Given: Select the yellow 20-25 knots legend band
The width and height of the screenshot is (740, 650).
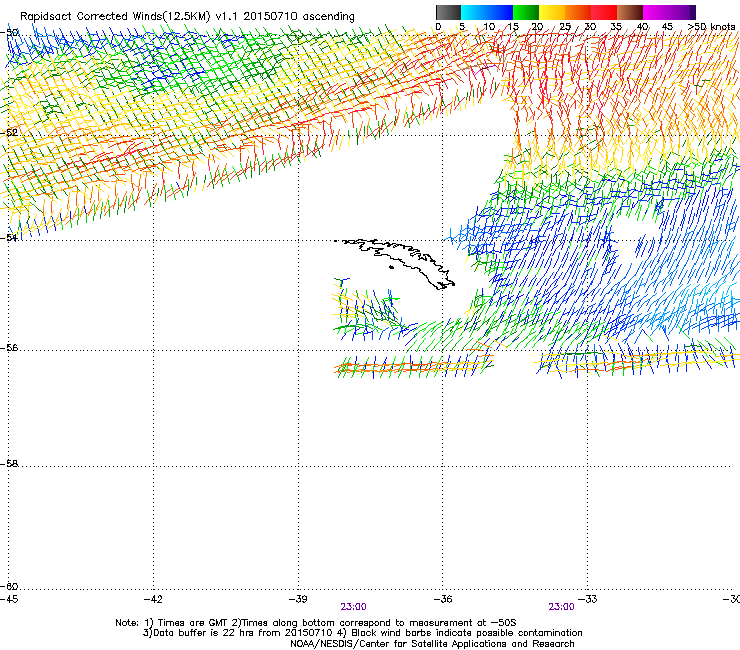Looking at the screenshot, I should 552,12.
